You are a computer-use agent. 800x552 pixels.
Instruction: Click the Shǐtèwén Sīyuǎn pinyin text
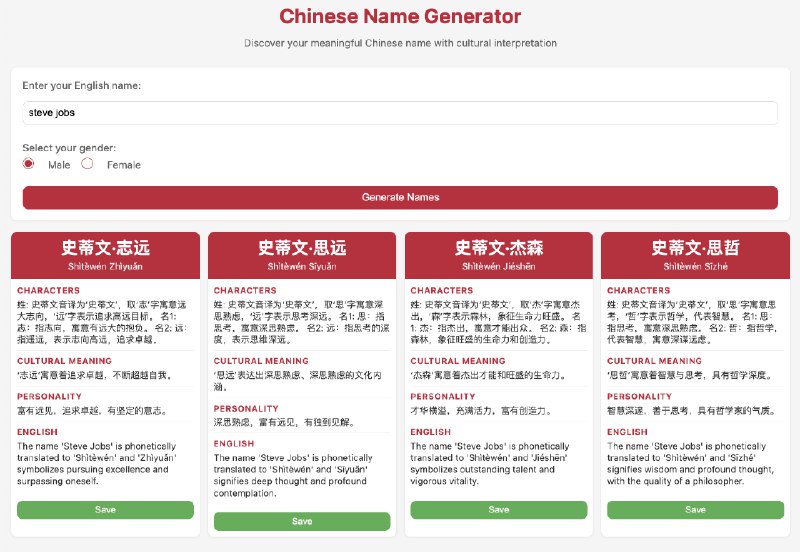[302, 266]
